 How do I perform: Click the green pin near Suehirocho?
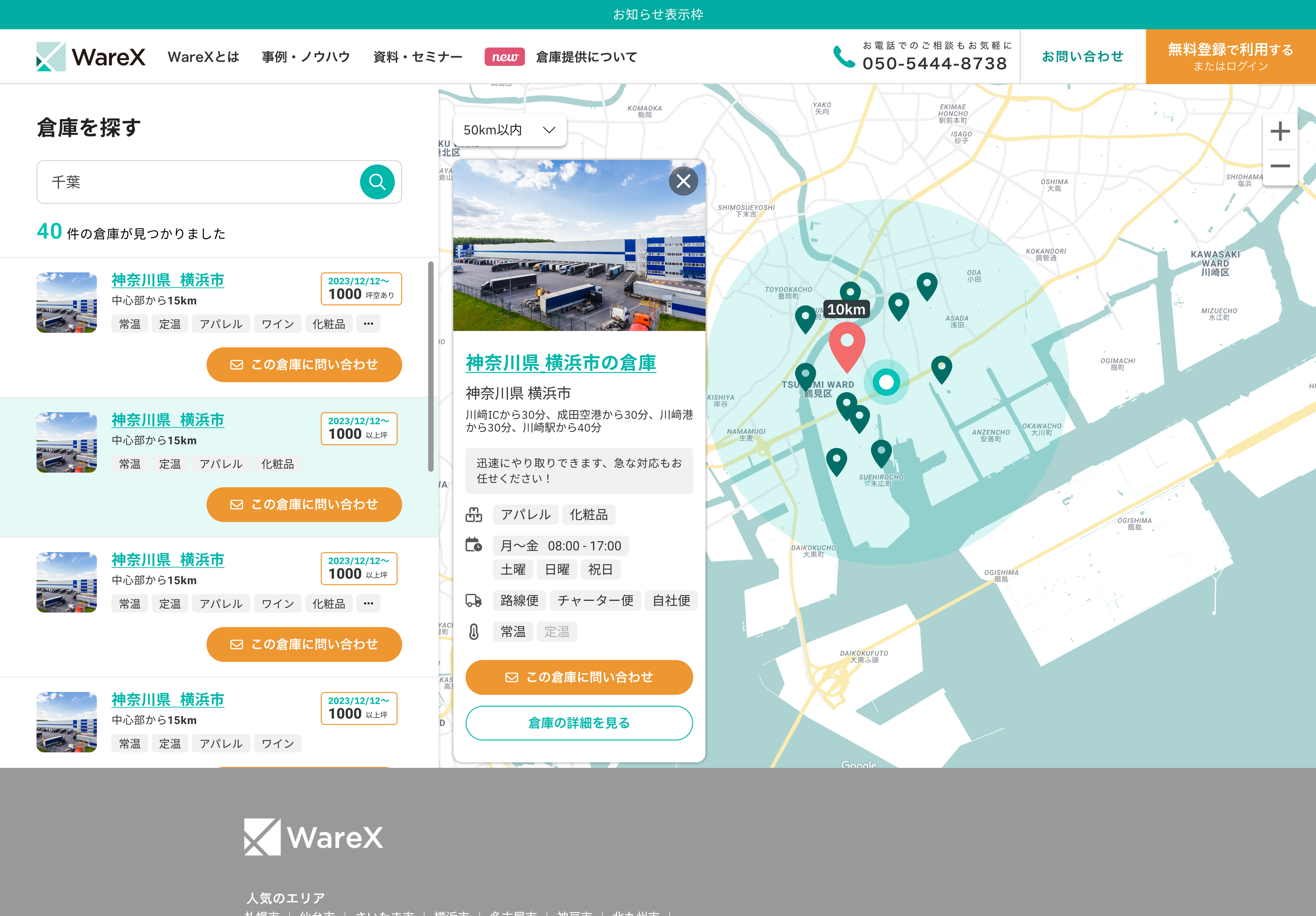[881, 452]
